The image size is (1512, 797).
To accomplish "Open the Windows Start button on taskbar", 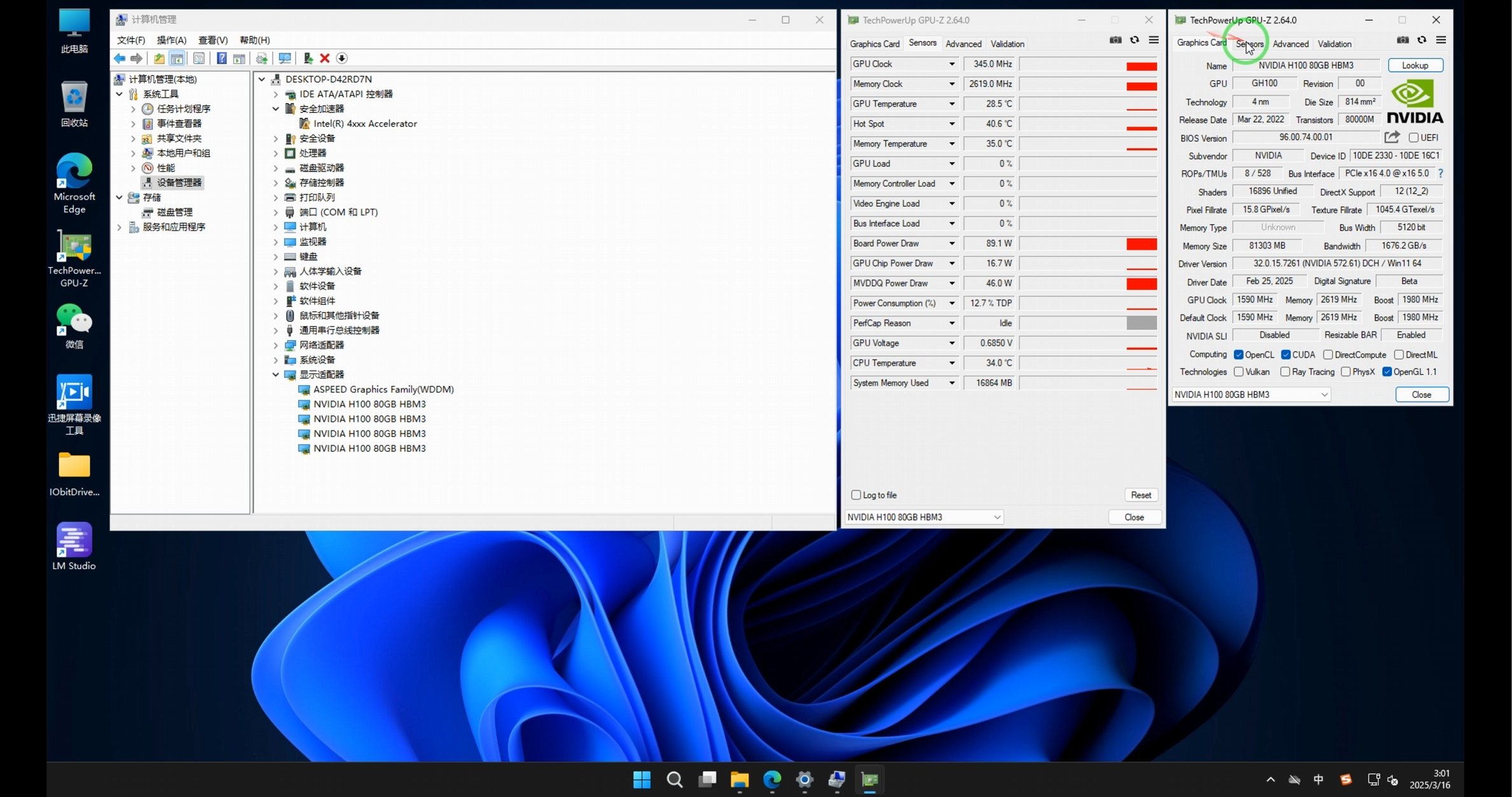I will [642, 779].
